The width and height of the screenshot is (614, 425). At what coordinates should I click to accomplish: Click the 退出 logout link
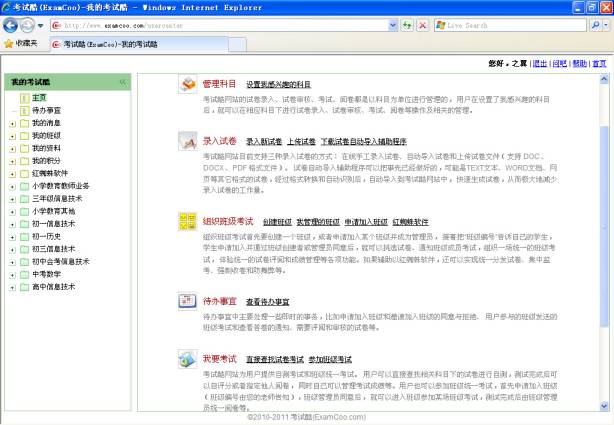tap(540, 63)
